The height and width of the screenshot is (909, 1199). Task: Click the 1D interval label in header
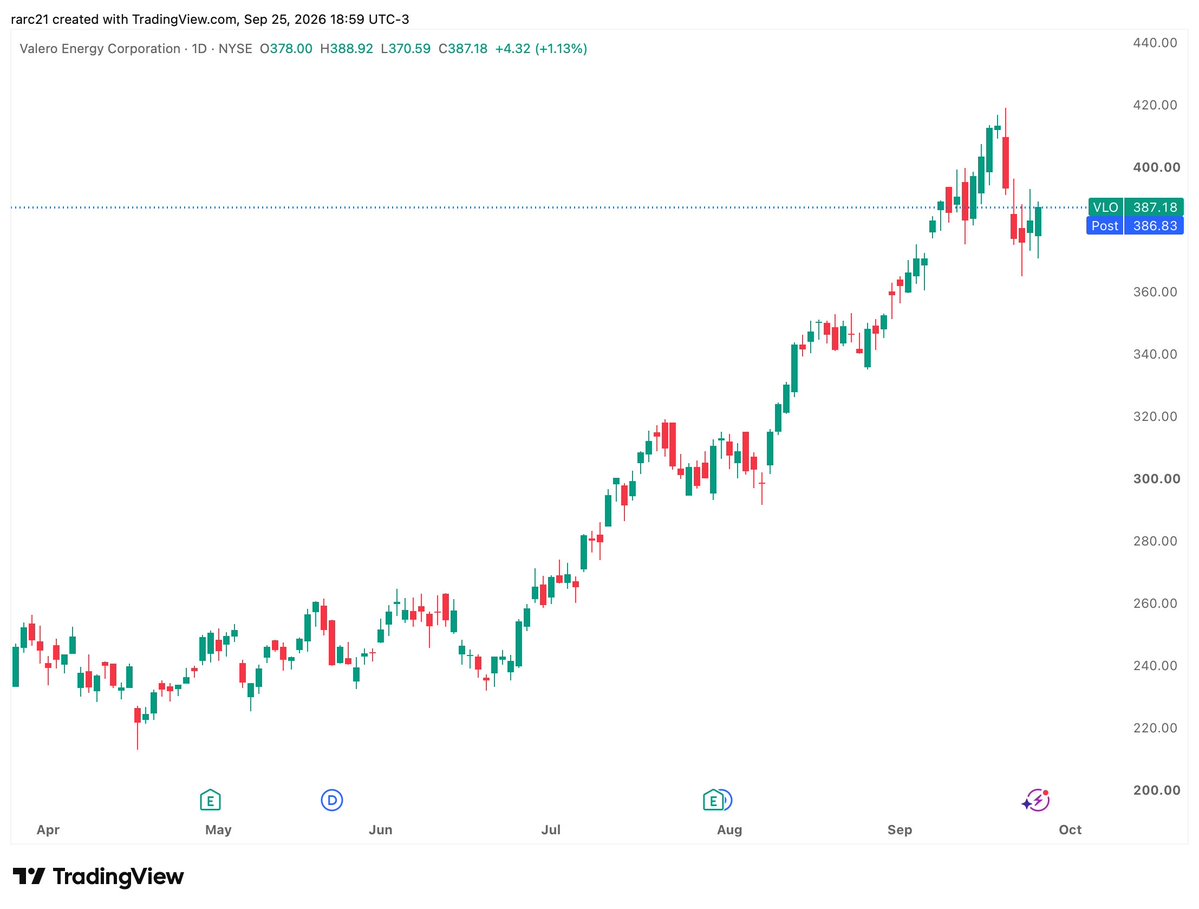tap(199, 48)
